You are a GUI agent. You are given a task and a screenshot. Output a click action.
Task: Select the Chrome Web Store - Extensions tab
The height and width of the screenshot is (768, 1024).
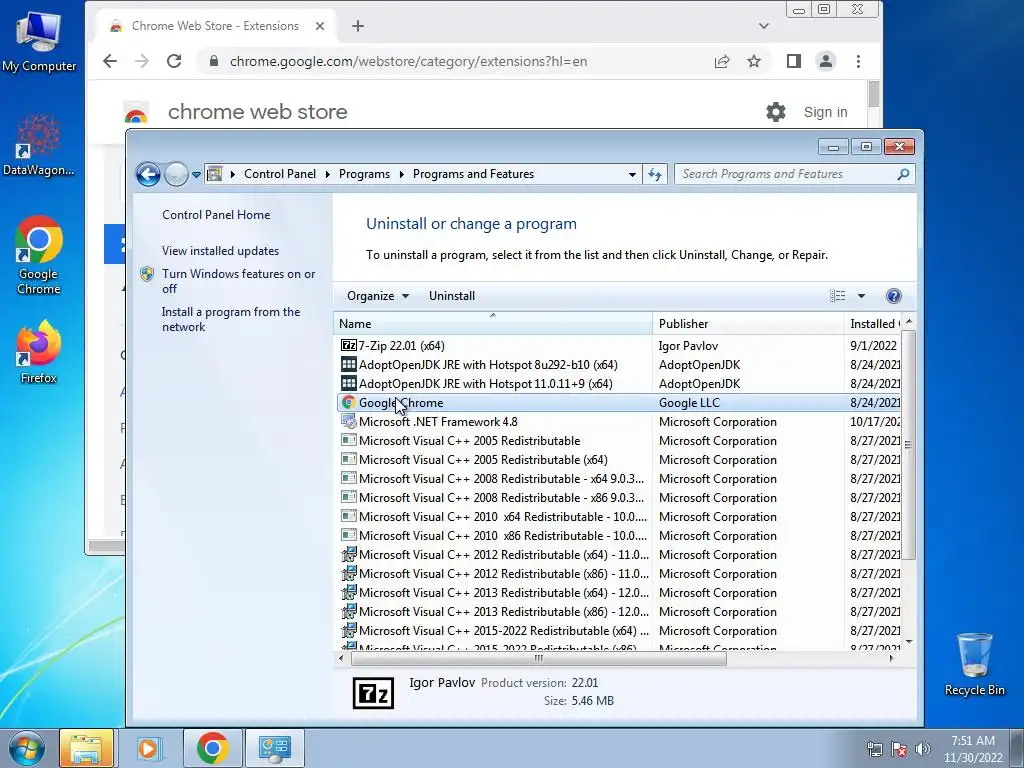(214, 26)
